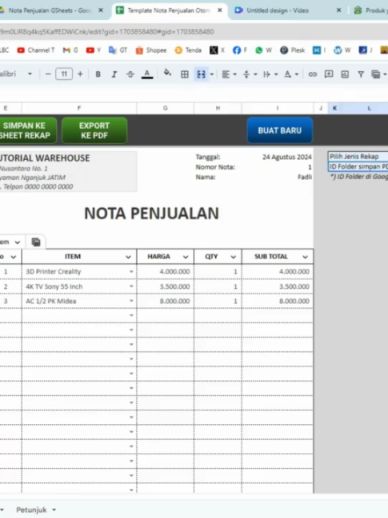
Task: Open dropdown for AC 1/2 PK Midea
Action: coord(131,301)
